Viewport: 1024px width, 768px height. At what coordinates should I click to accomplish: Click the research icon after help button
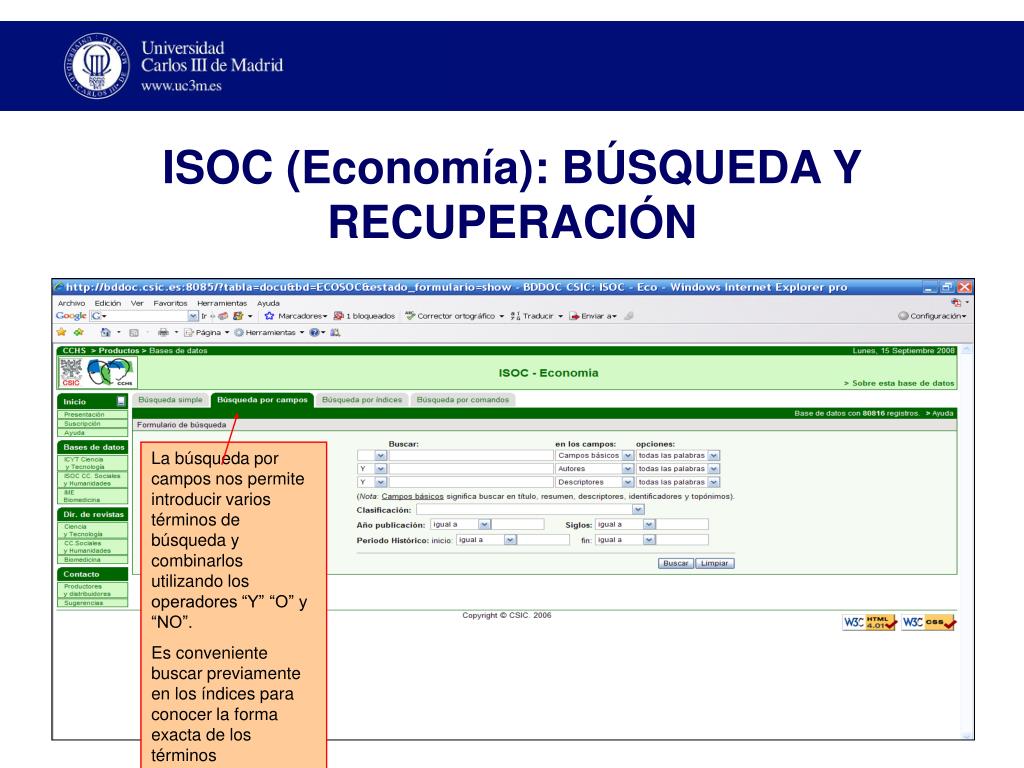coord(335,332)
